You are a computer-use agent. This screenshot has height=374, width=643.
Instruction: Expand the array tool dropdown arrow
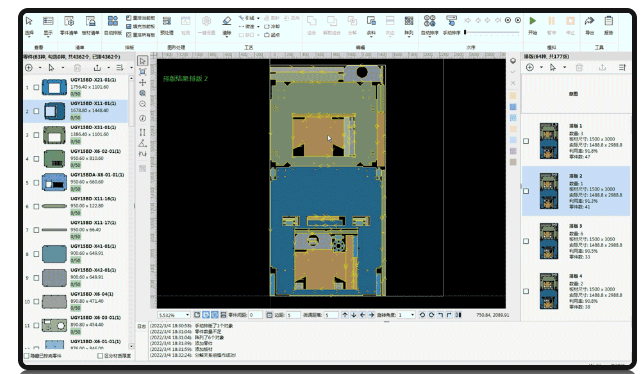[x=409, y=36]
